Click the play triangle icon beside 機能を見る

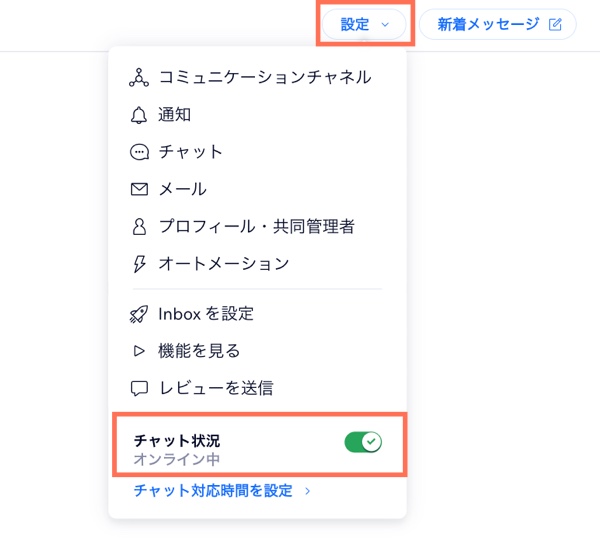(x=139, y=351)
